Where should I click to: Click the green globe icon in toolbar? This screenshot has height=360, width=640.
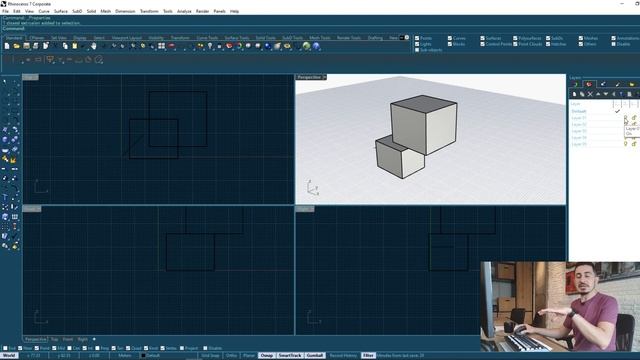(306, 47)
